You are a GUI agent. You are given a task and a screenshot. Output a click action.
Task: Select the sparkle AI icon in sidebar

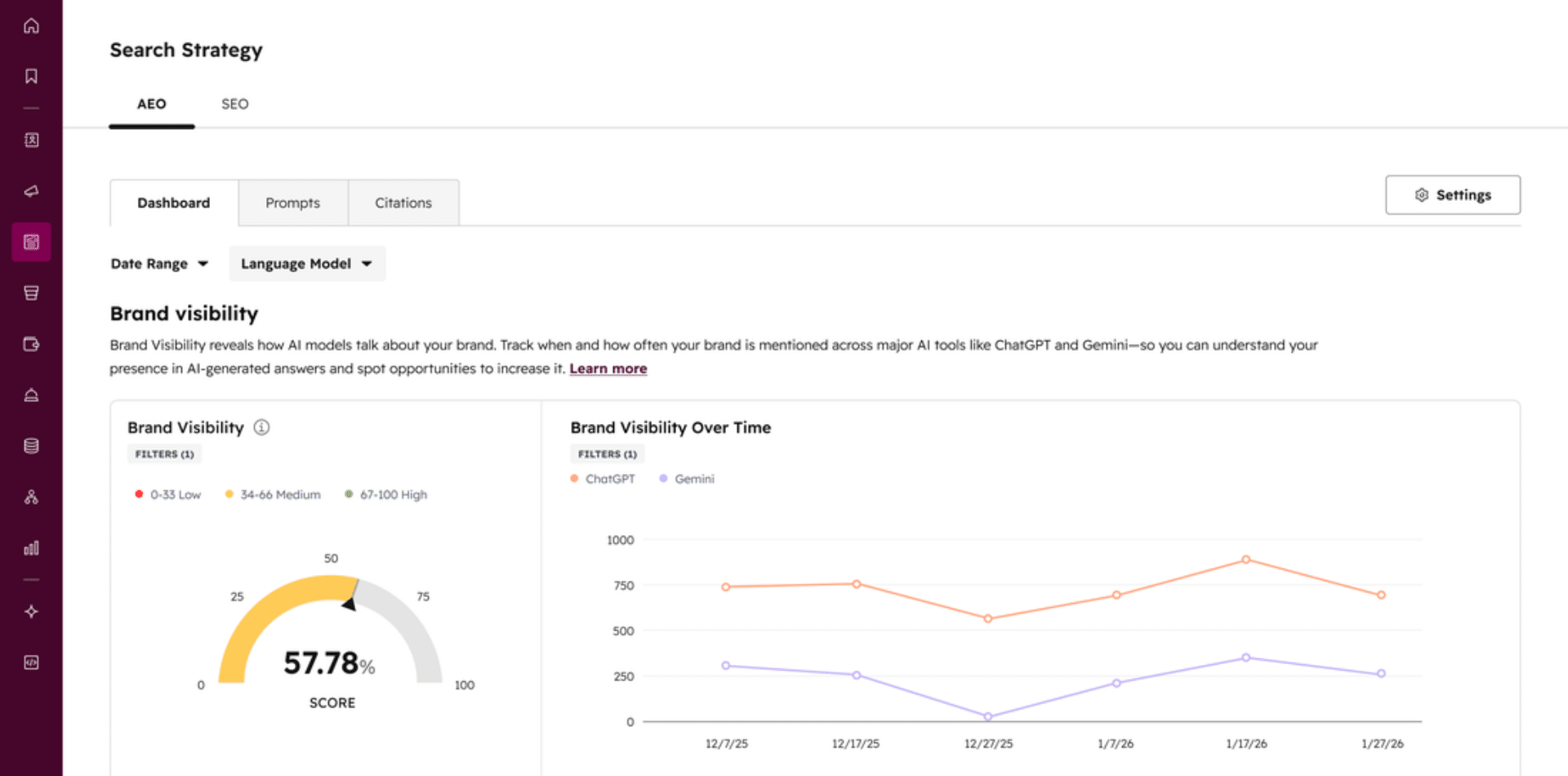pos(32,611)
